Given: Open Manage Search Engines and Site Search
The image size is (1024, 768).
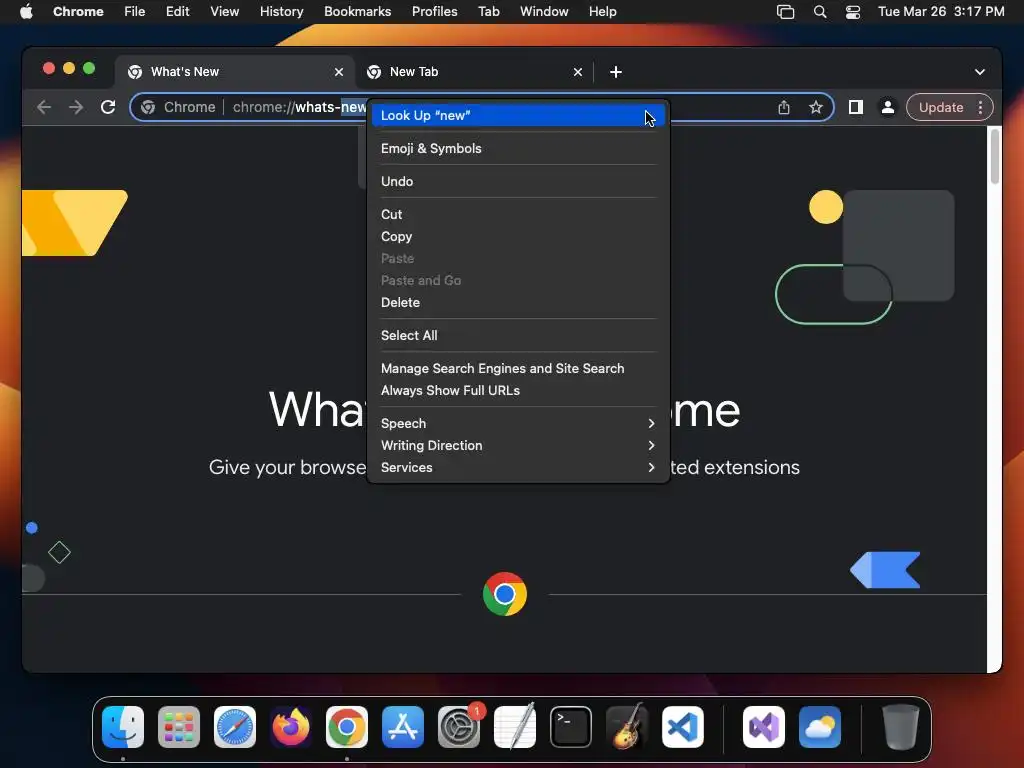Looking at the screenshot, I should pos(519,368).
